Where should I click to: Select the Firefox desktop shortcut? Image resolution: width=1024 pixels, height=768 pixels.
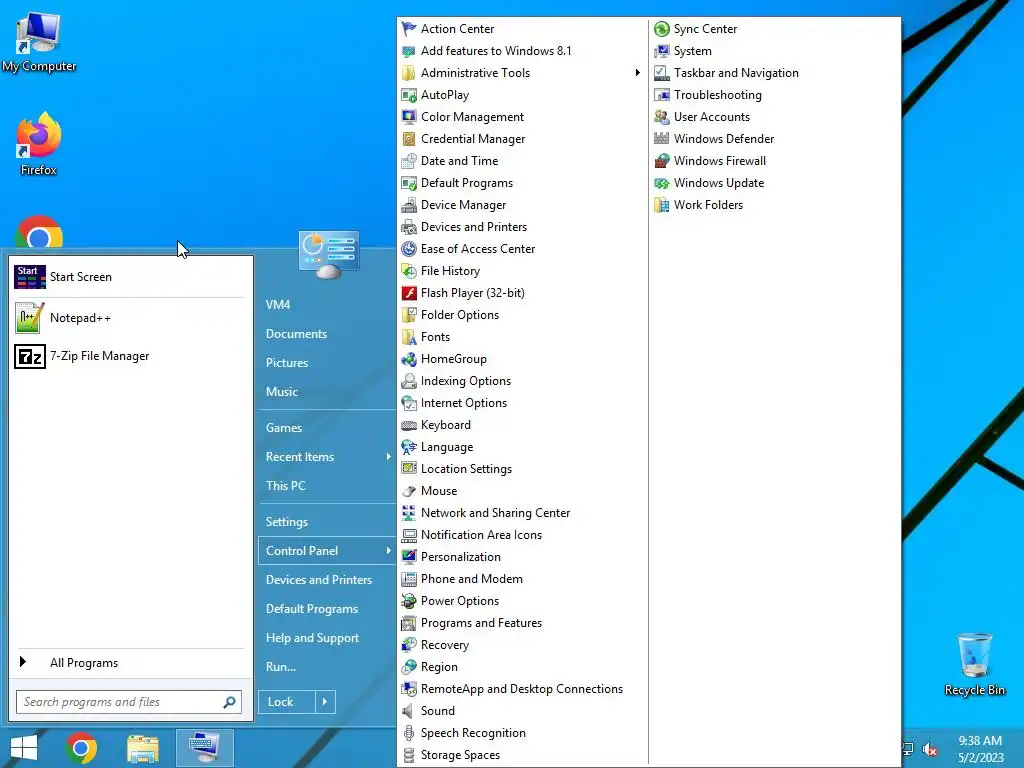coord(39,144)
